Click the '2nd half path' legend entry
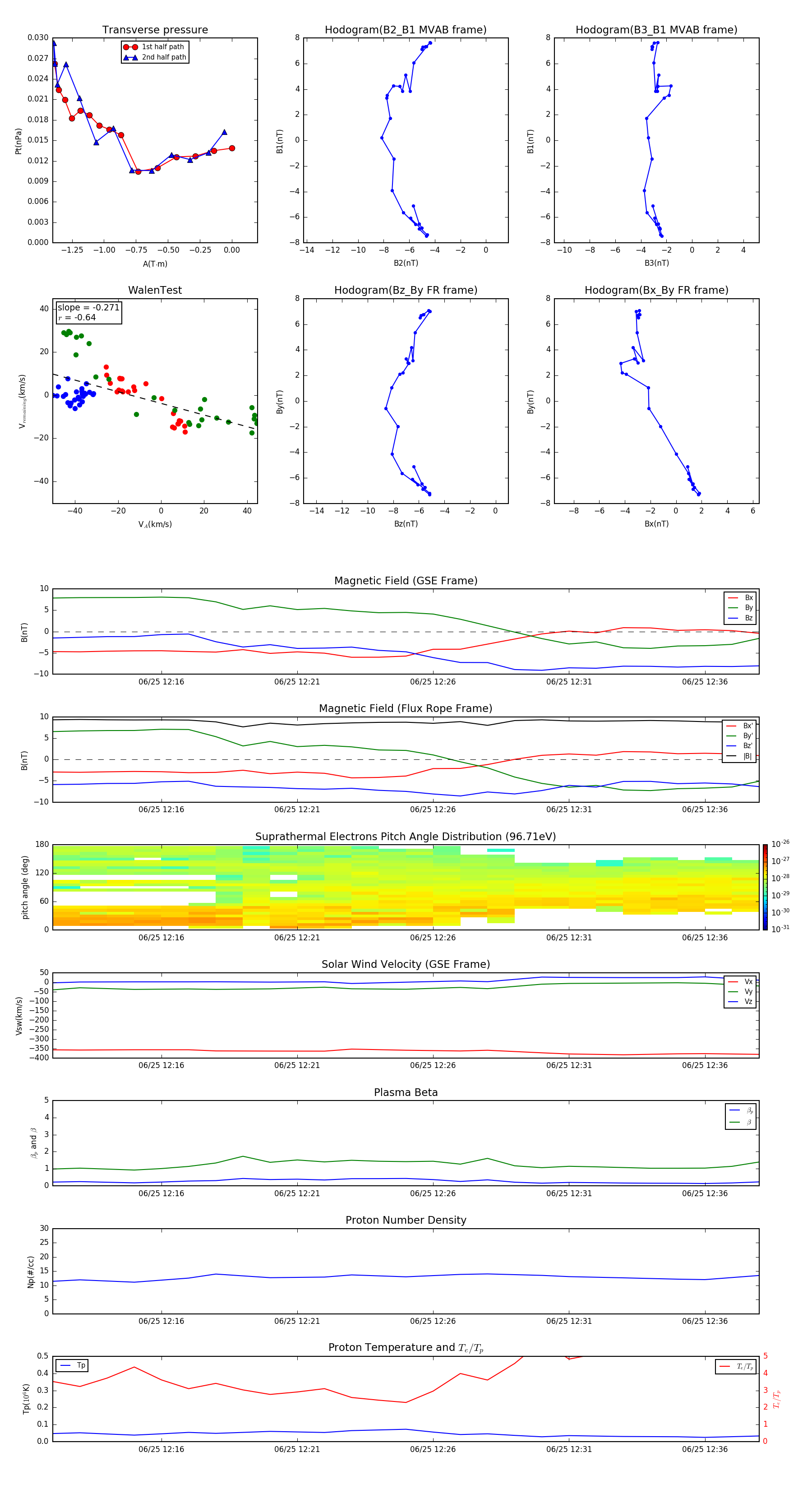This screenshot has height=1489, width=812. tap(155, 57)
